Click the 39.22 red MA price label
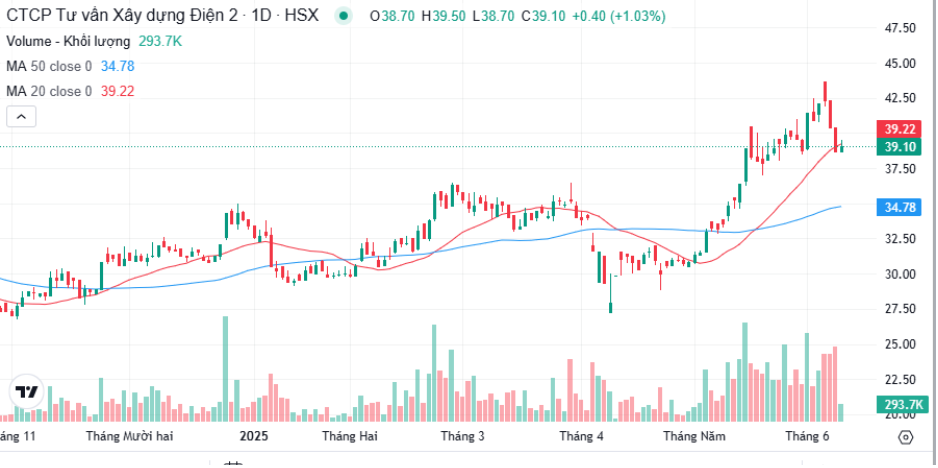Viewport: 938px width, 468px height. [x=899, y=129]
